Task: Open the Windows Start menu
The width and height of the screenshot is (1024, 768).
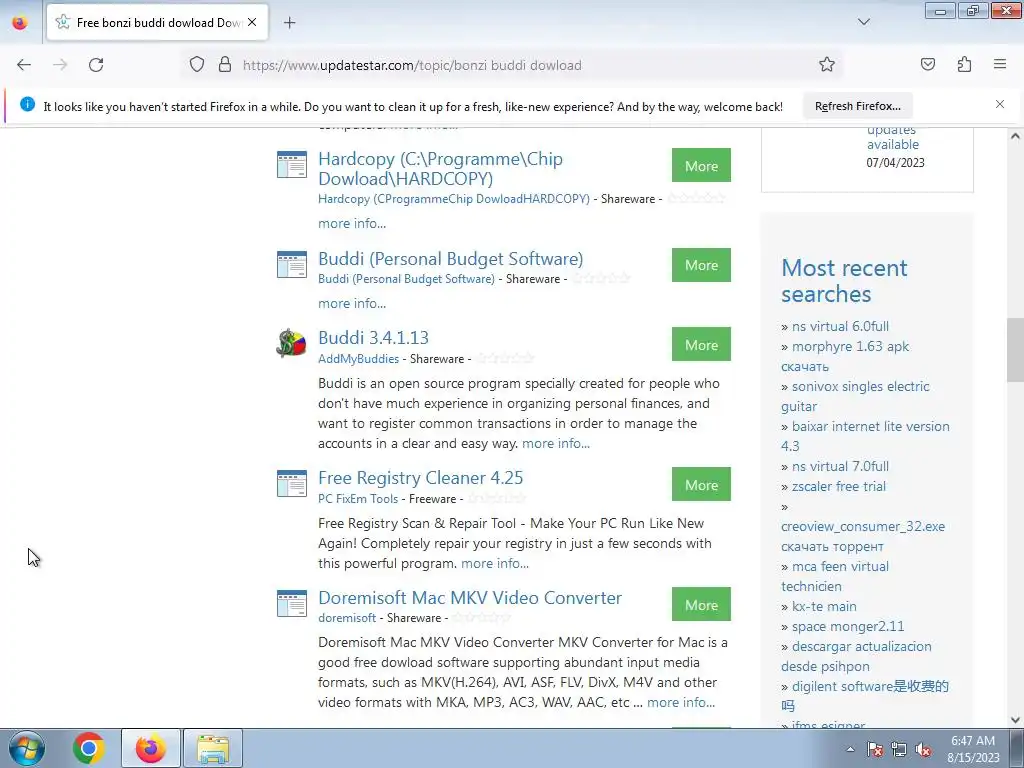Action: pos(27,748)
